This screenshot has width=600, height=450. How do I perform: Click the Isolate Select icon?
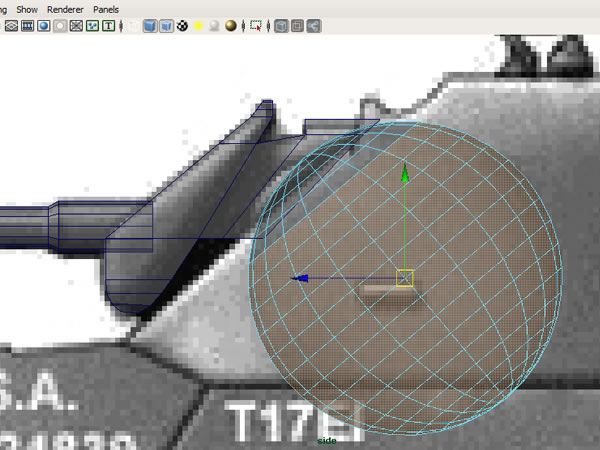tap(256, 26)
